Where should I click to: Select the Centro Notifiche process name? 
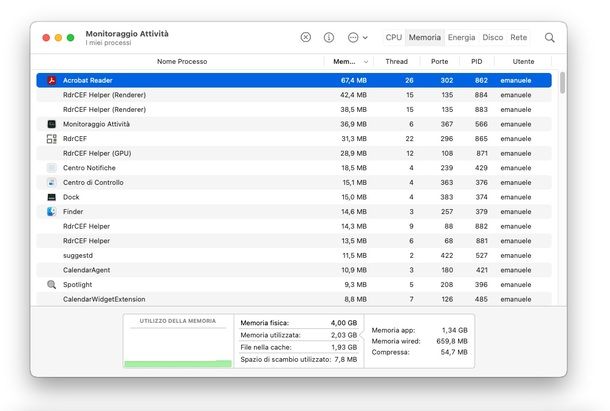[x=89, y=168]
